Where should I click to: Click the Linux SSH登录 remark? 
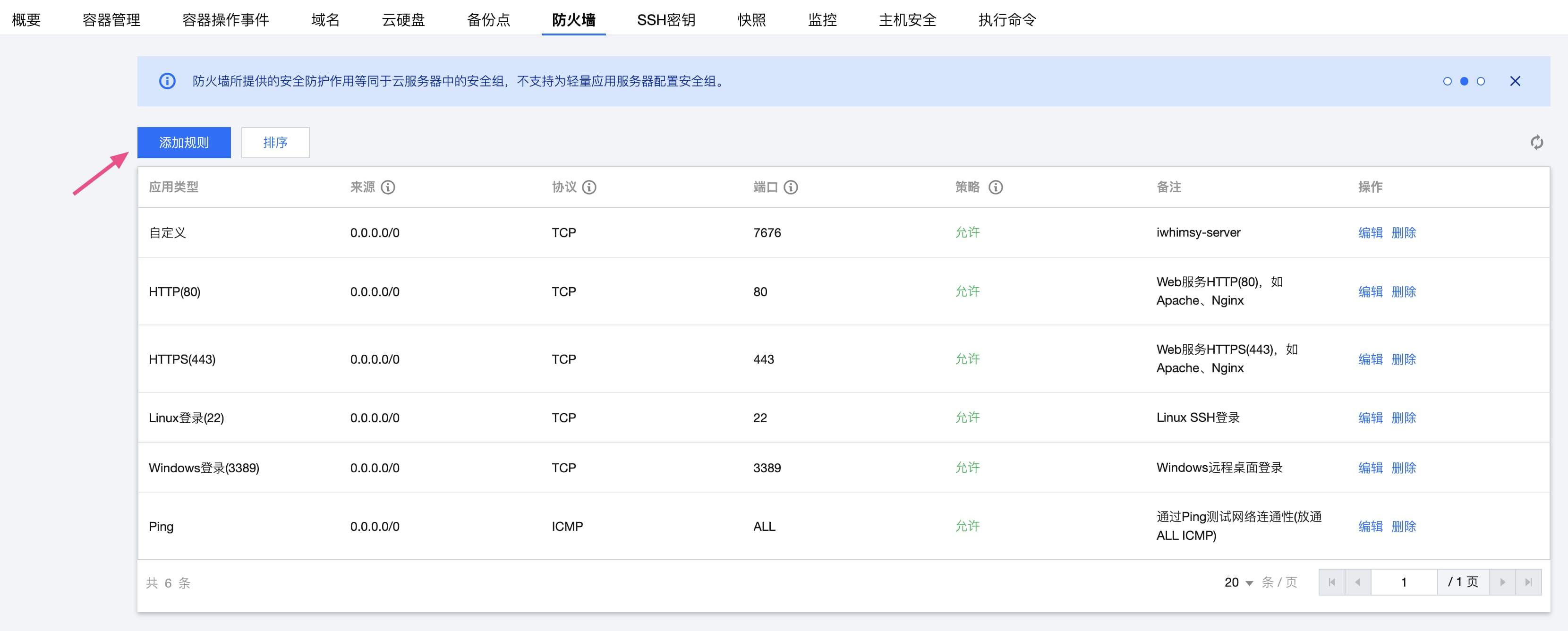pos(1198,418)
